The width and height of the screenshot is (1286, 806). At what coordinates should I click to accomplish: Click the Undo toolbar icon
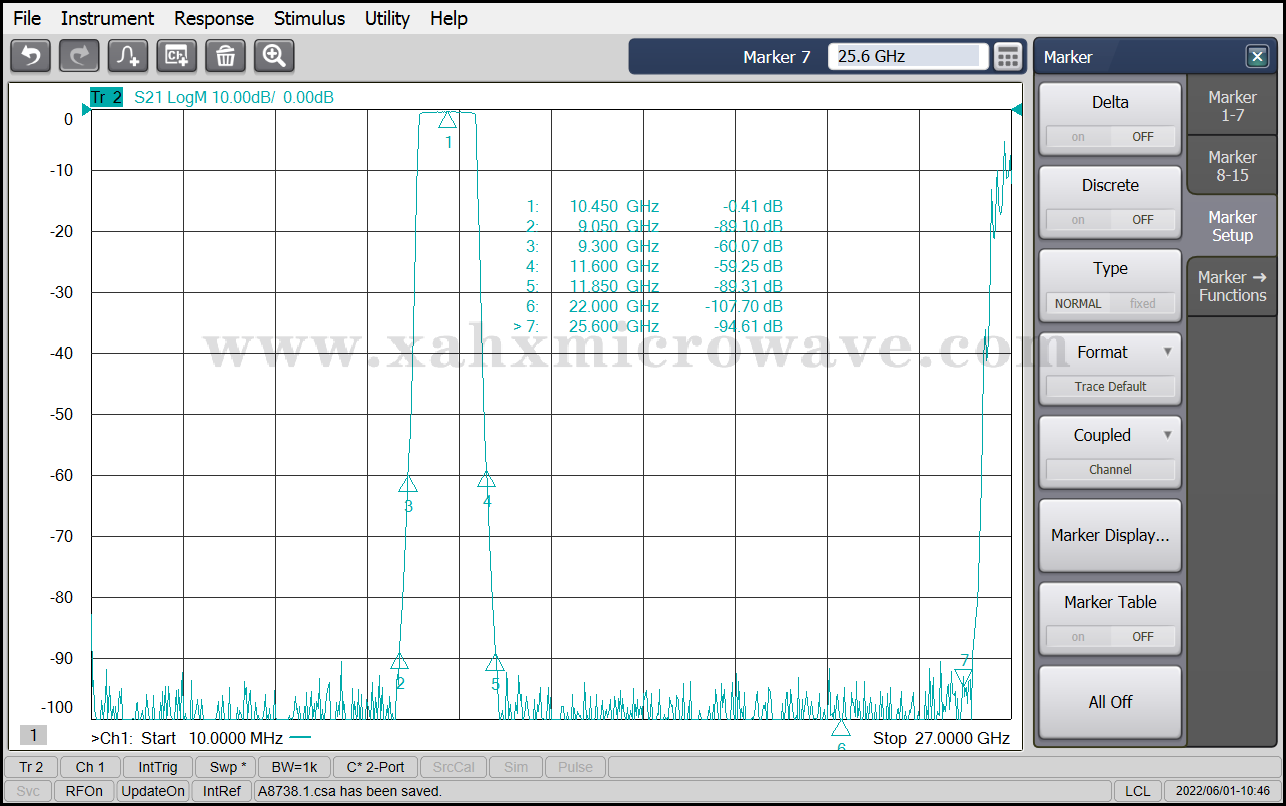pyautogui.click(x=30, y=56)
